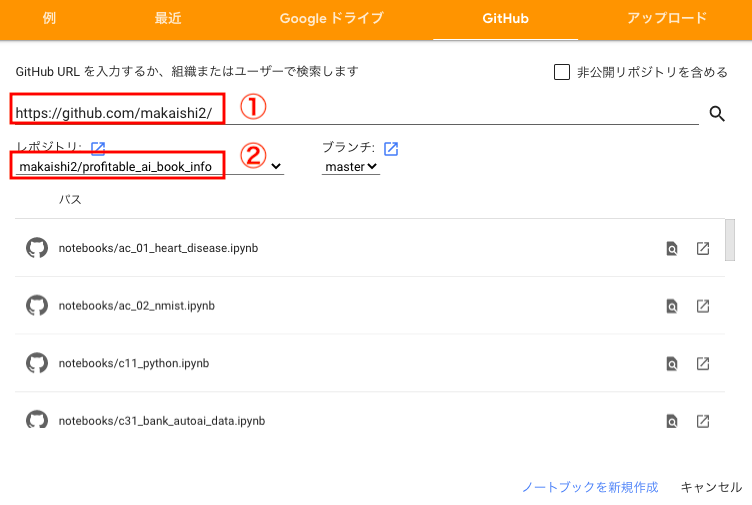Click the GitHub URL input field
This screenshot has height=505, width=752.
coord(357,113)
